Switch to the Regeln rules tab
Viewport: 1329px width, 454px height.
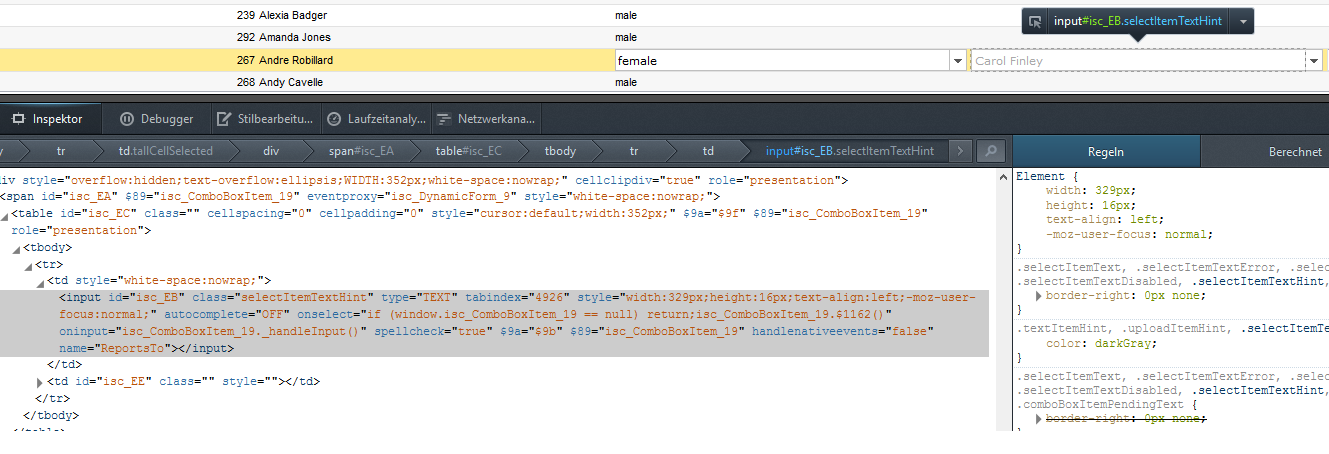[x=1106, y=152]
